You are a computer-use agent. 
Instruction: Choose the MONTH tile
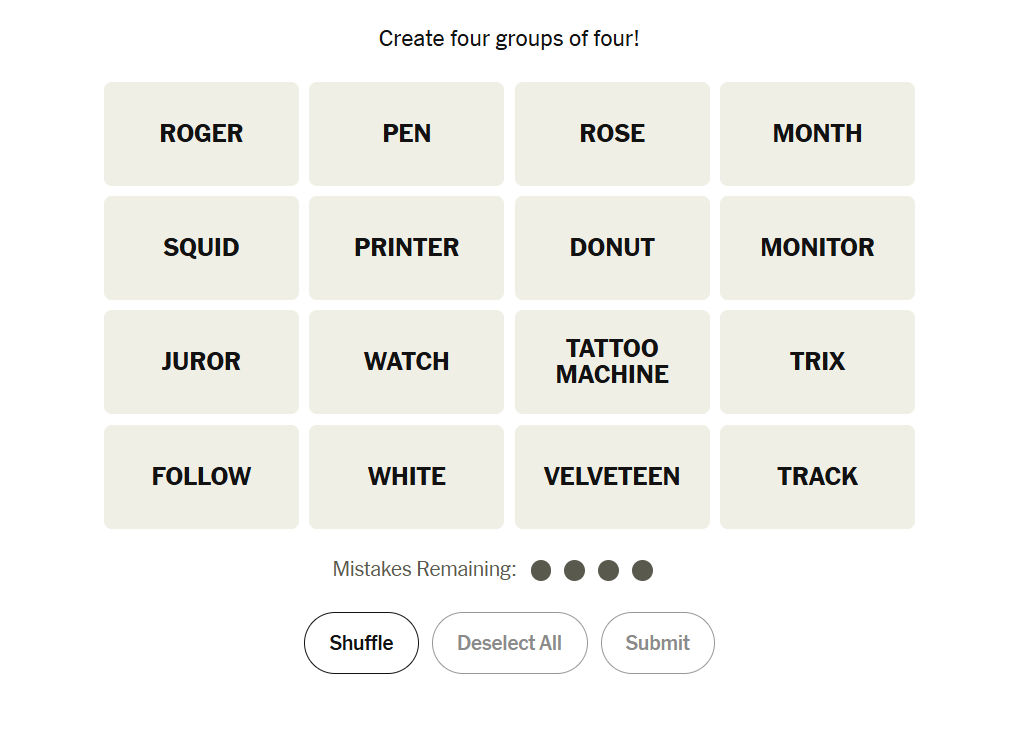pyautogui.click(x=817, y=134)
